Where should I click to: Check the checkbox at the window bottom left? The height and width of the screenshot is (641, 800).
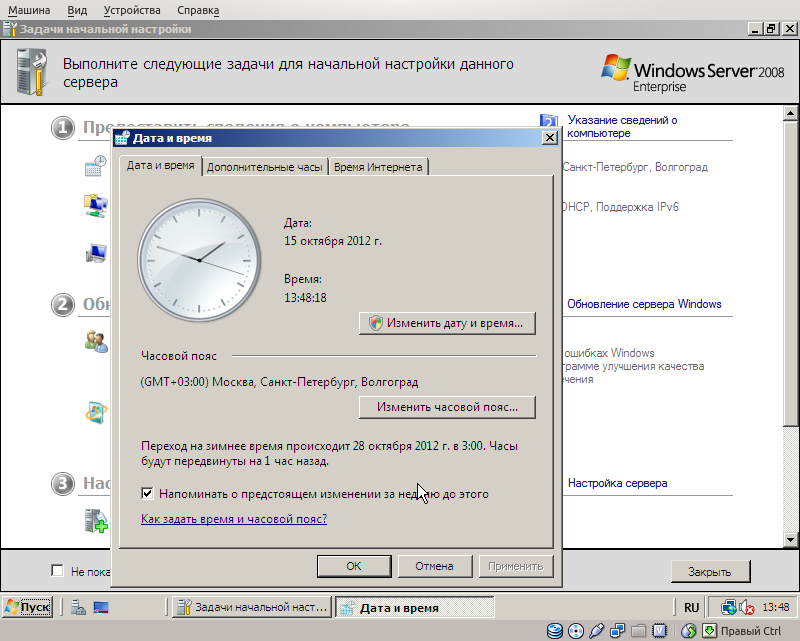[57, 570]
